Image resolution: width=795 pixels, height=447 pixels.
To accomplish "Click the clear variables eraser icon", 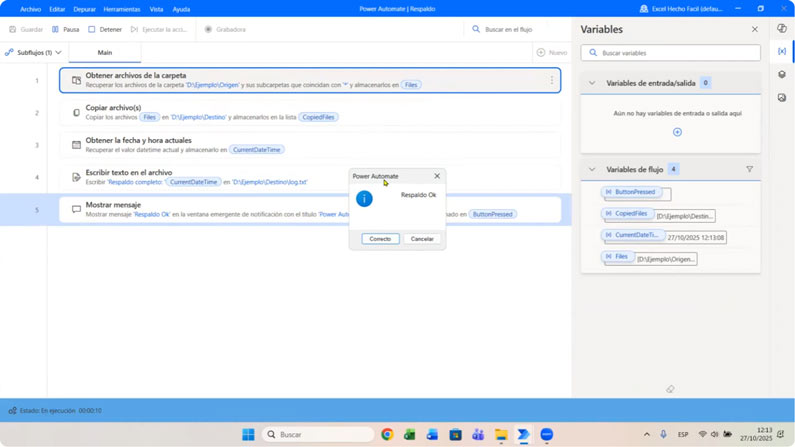I will pos(670,389).
